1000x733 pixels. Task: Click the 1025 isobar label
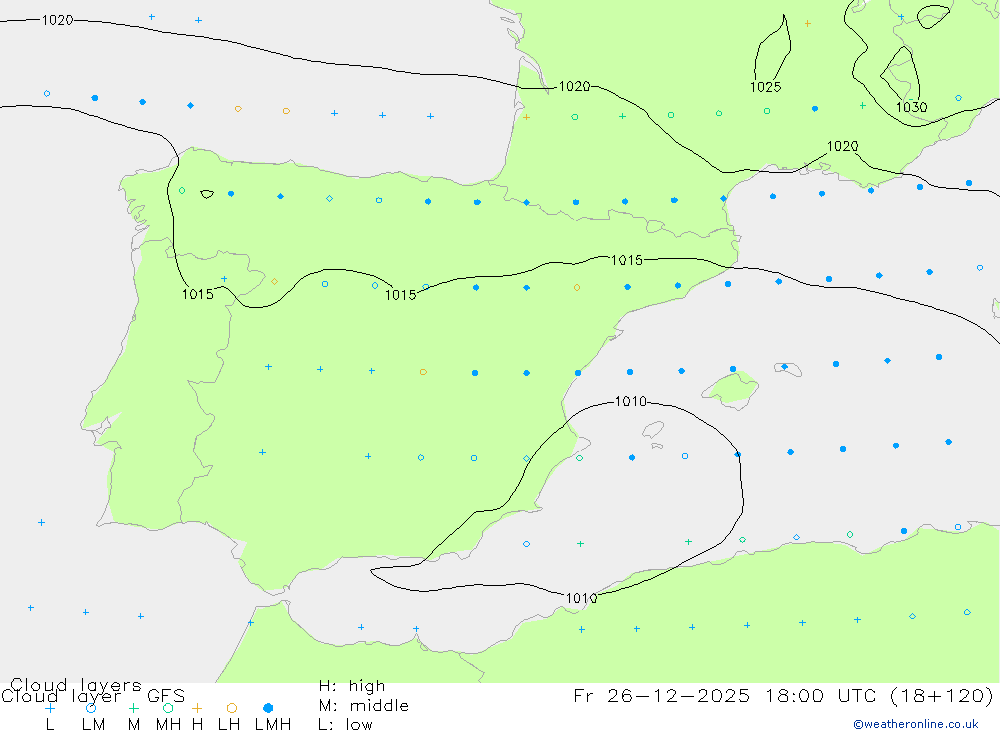coord(765,87)
